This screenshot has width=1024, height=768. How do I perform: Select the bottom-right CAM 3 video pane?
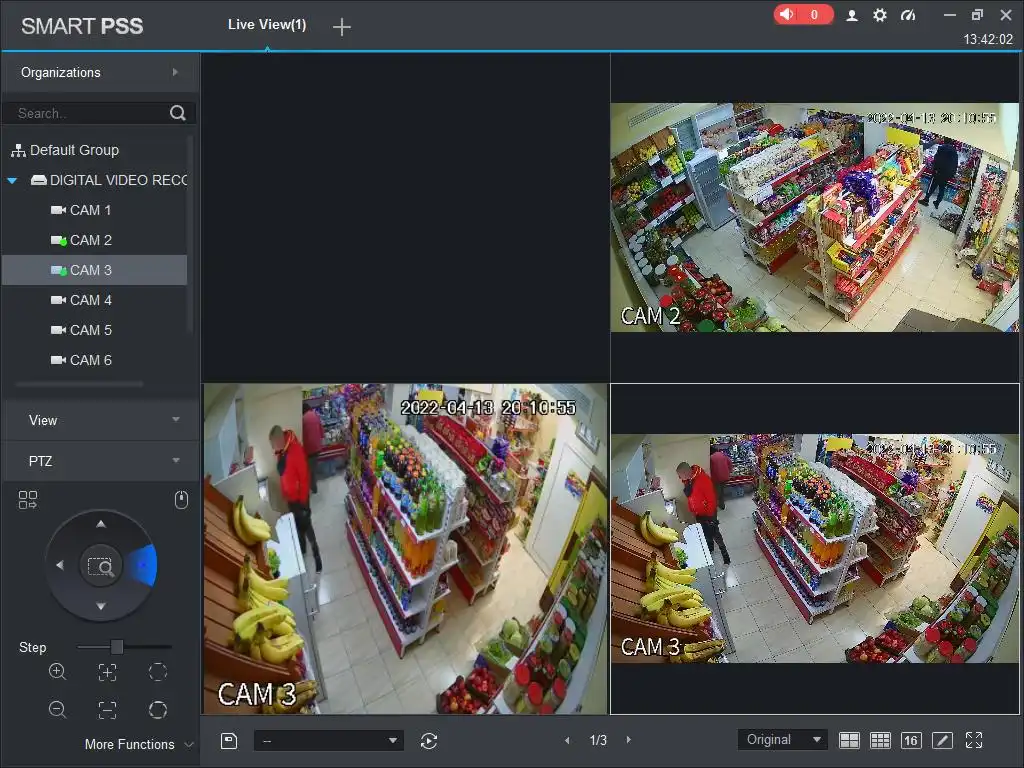click(x=814, y=549)
